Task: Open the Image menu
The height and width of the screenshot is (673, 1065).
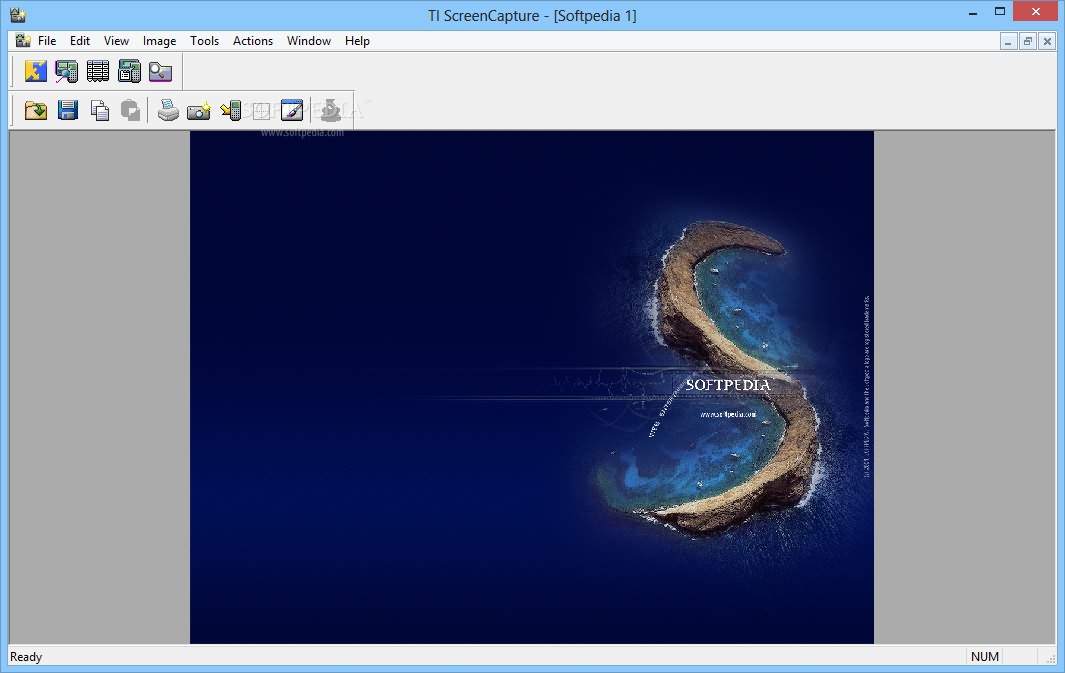Action: click(x=160, y=41)
